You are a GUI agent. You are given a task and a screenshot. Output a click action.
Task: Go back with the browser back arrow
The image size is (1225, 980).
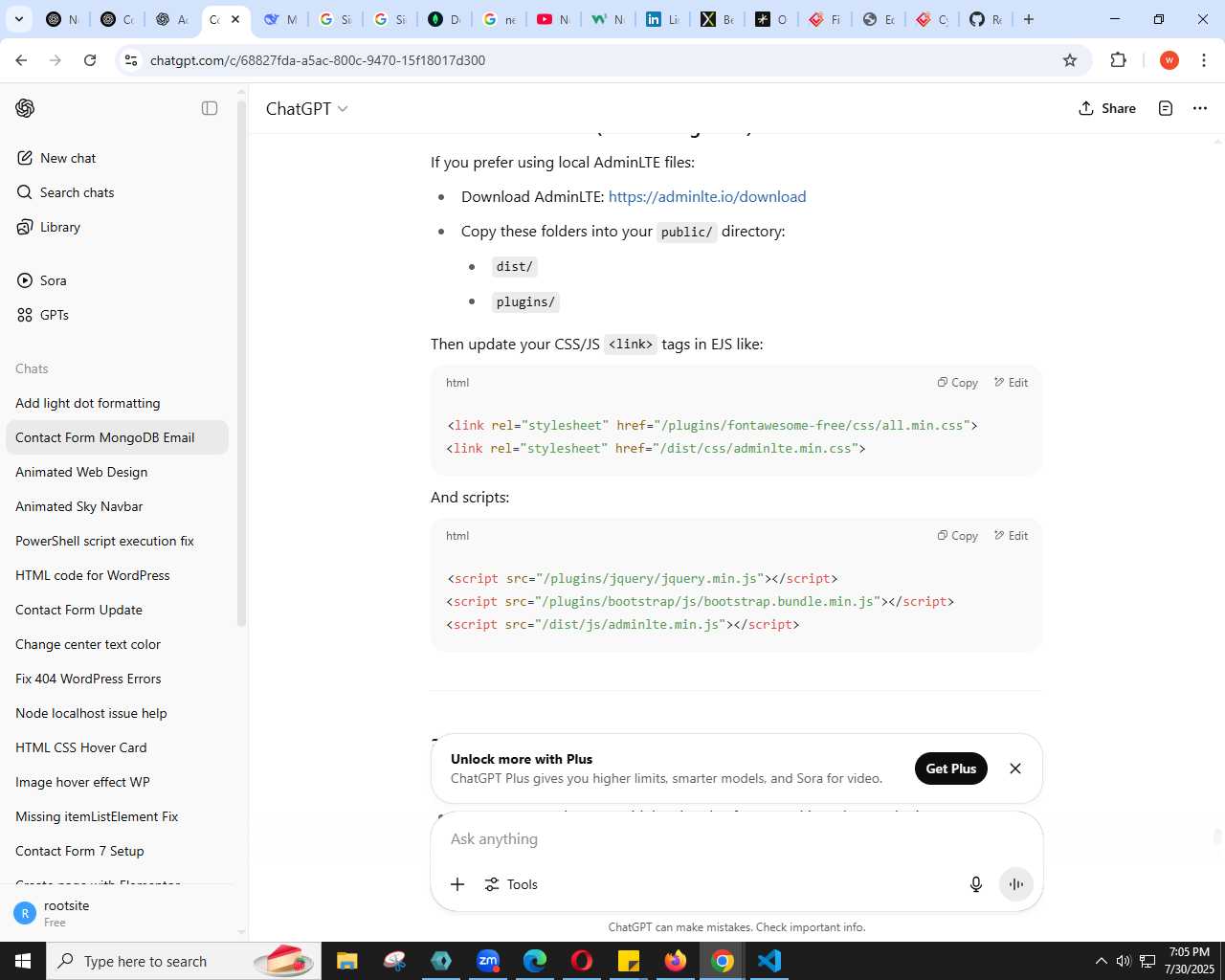pyautogui.click(x=21, y=60)
